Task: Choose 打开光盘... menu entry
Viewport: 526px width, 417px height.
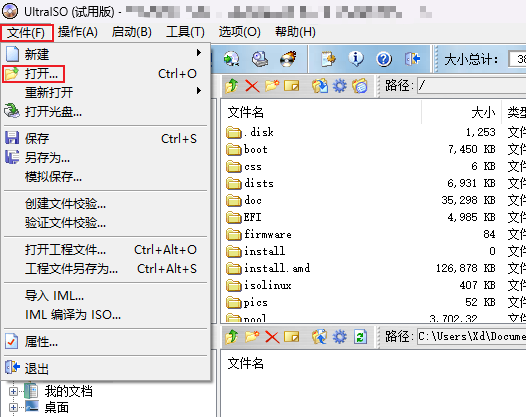Action: pos(106,111)
